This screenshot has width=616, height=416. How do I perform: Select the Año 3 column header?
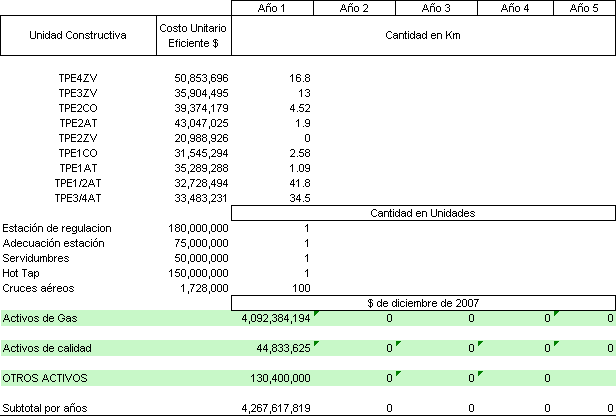pyautogui.click(x=435, y=8)
